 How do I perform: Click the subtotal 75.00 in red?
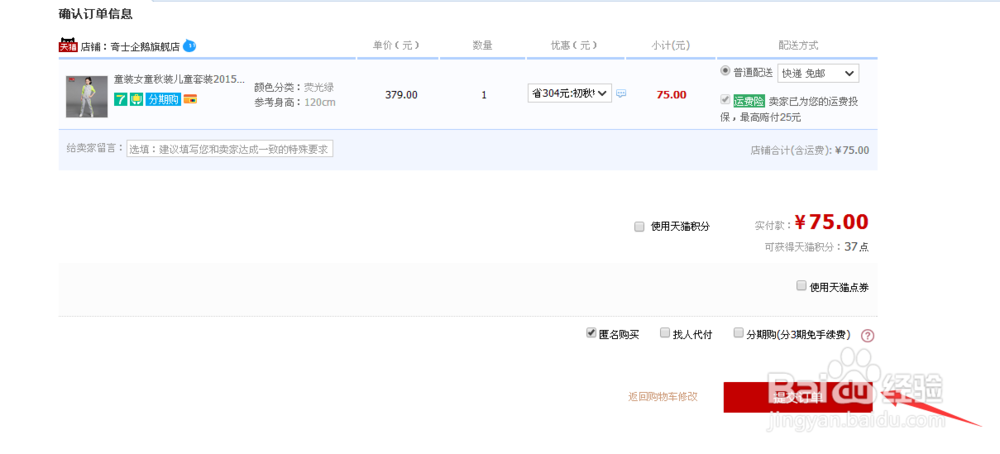[671, 95]
